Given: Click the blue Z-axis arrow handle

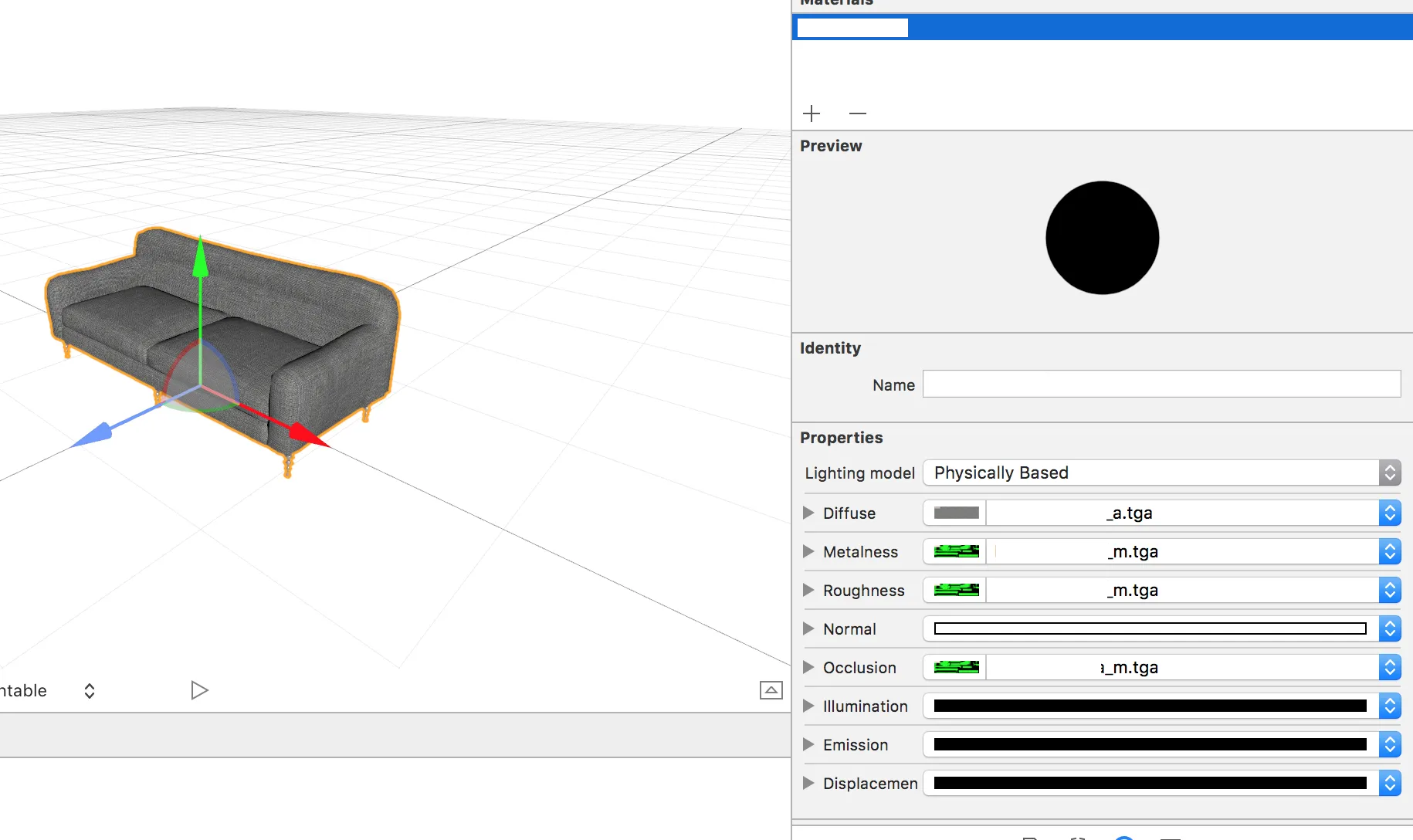Looking at the screenshot, I should pyautogui.click(x=91, y=435).
